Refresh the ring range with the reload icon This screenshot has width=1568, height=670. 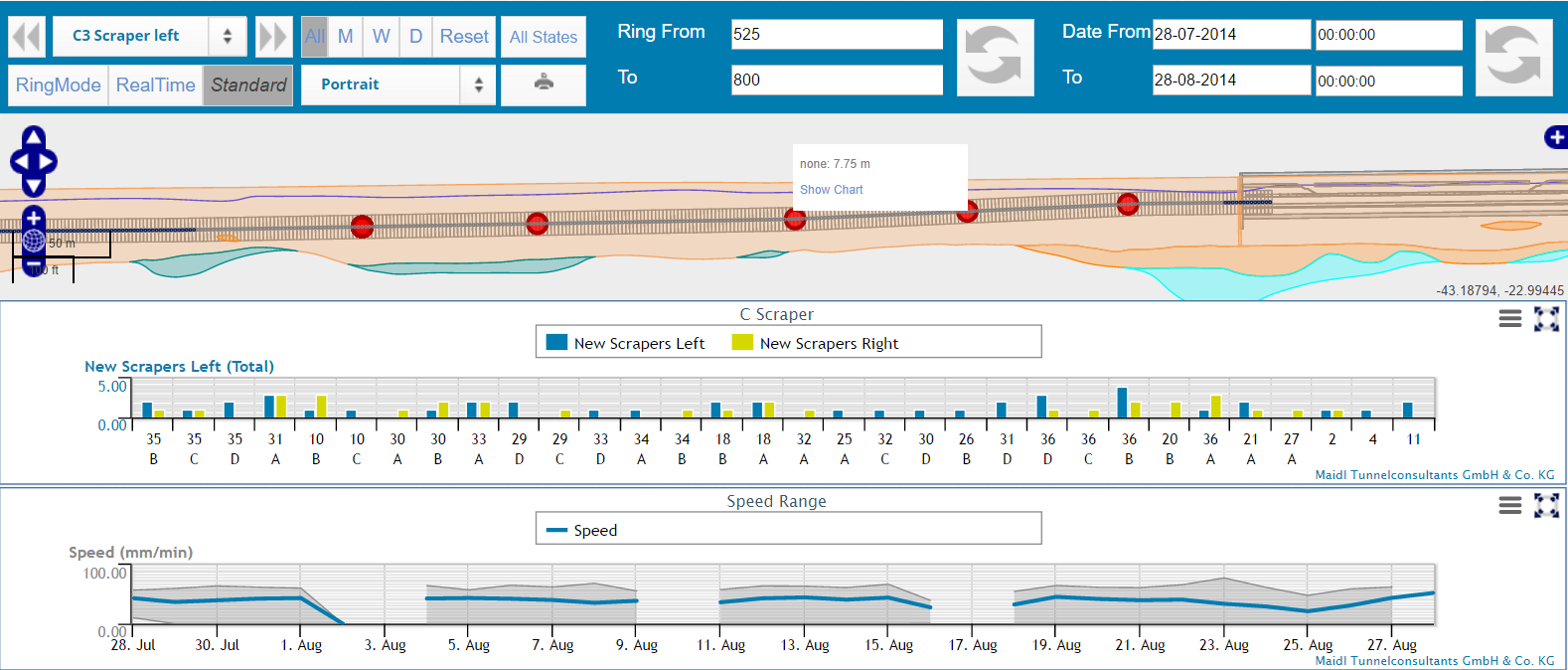[995, 58]
